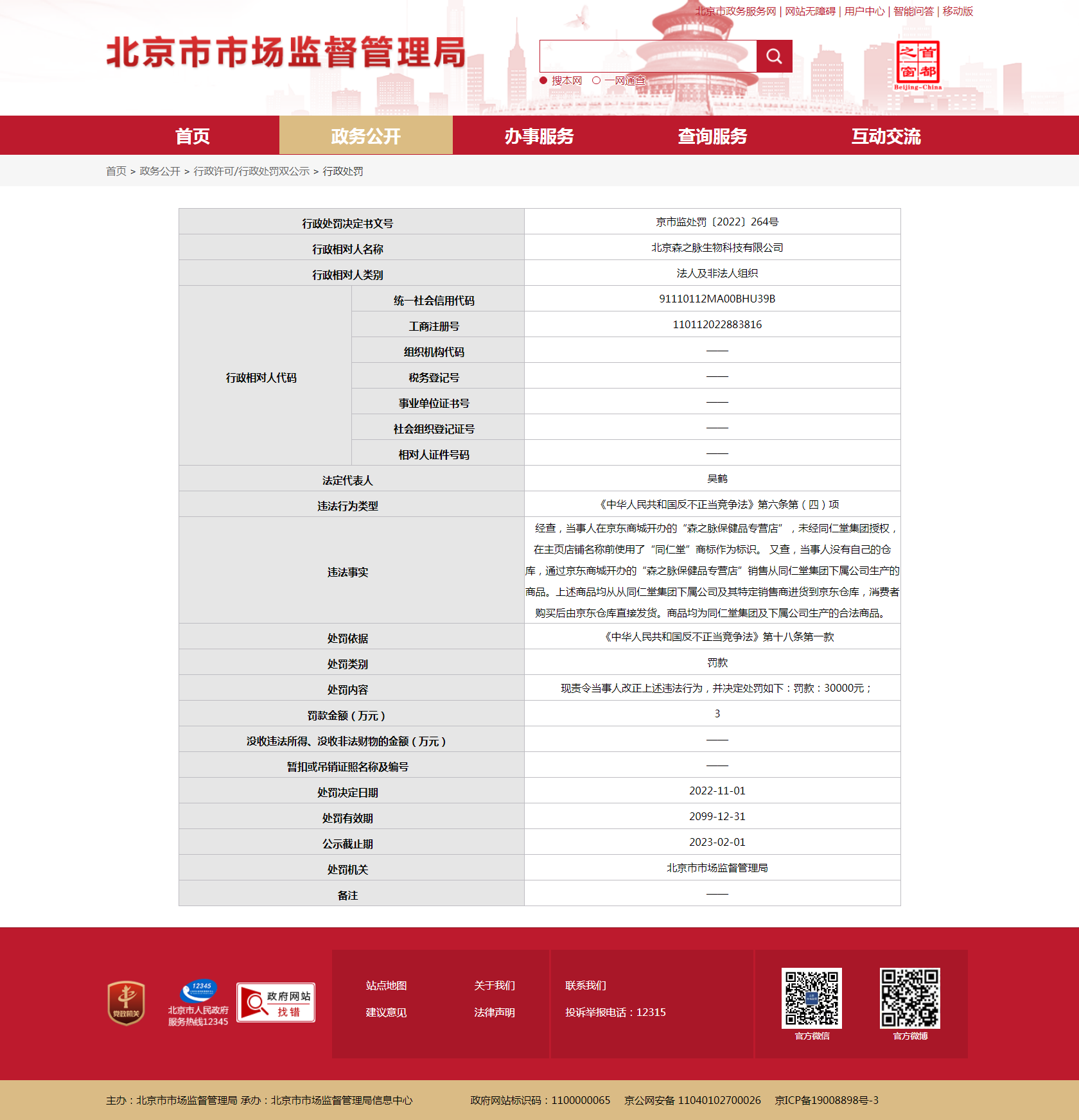Open the 建议意见 footer link
Viewport: 1079px width, 1120px height.
click(386, 1012)
